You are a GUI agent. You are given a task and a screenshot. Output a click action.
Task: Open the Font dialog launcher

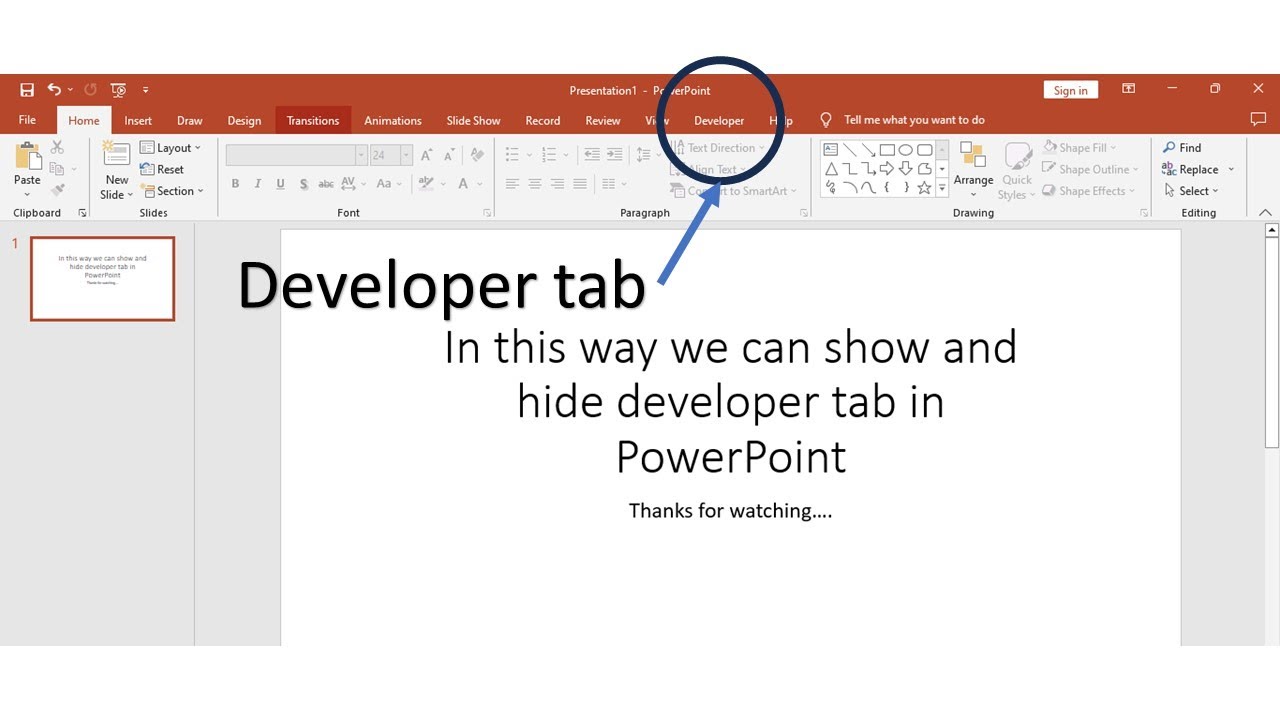488,213
